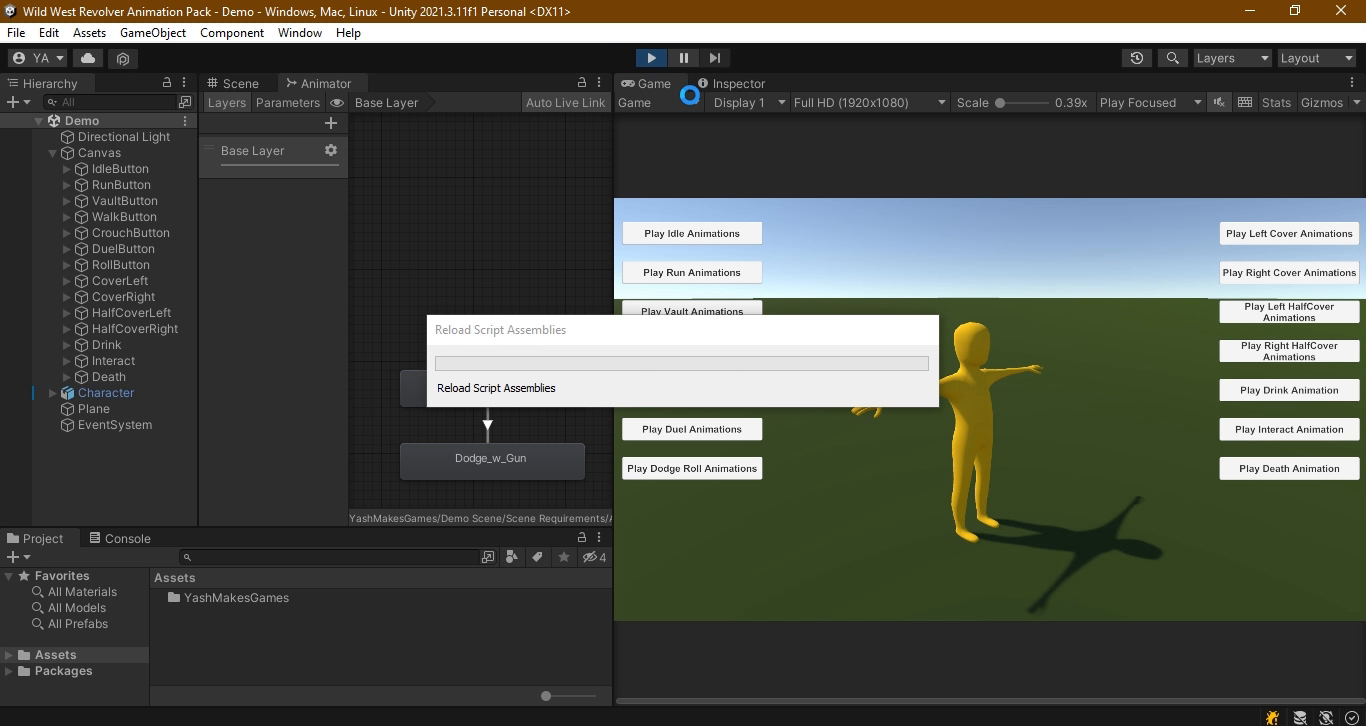This screenshot has height=726, width=1366.
Task: Open the Component menu
Action: 232,32
